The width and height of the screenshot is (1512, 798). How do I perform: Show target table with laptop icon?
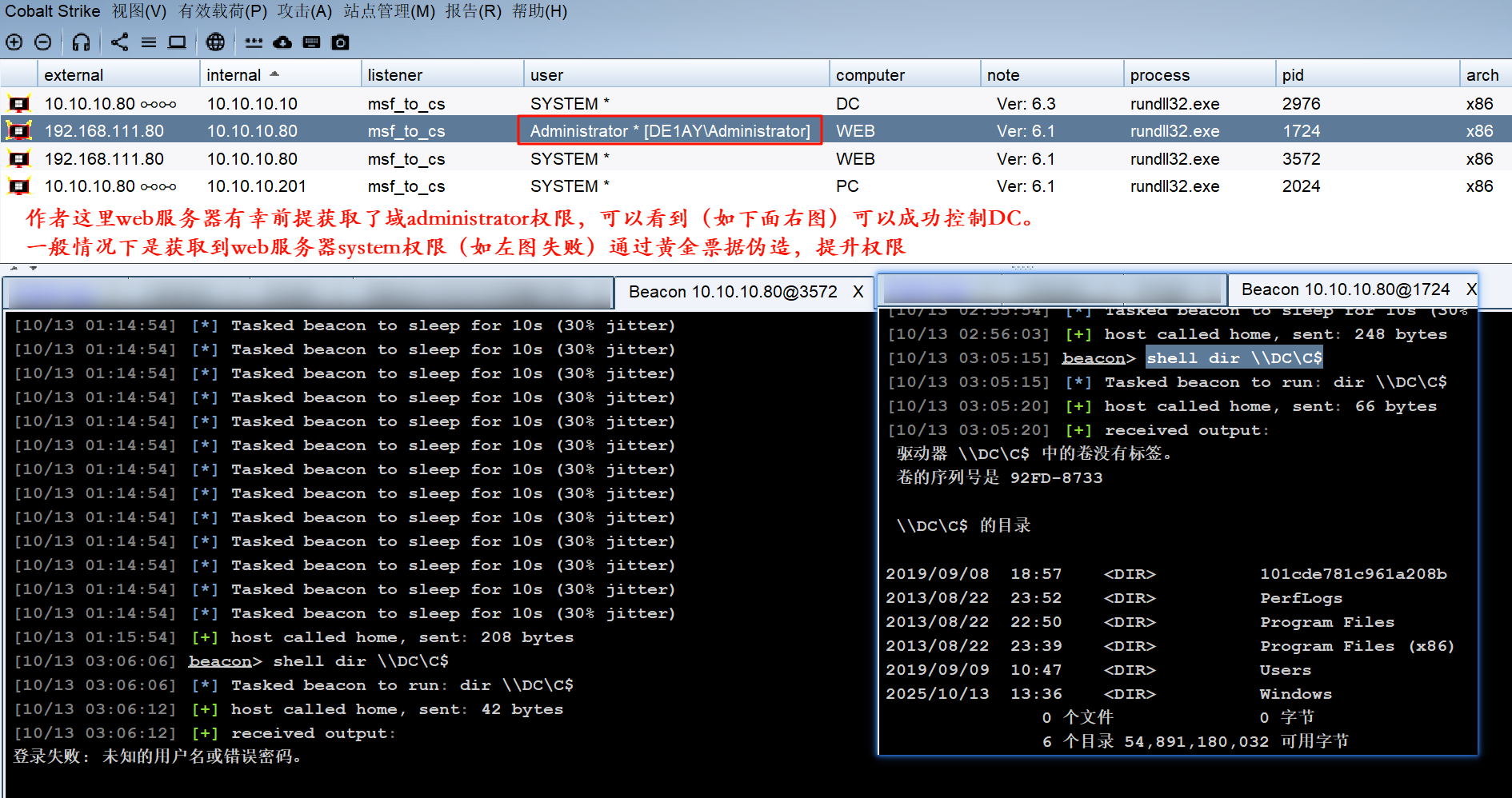(x=177, y=42)
